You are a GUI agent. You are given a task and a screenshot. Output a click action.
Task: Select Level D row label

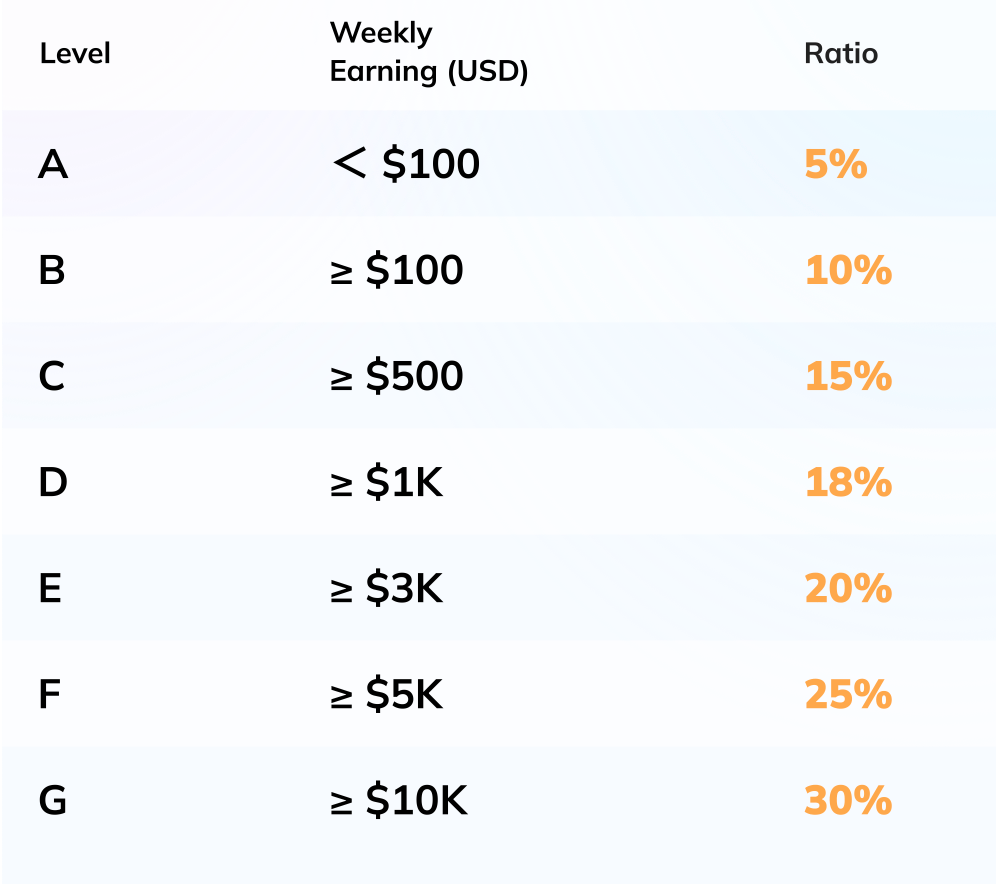pyautogui.click(x=53, y=483)
